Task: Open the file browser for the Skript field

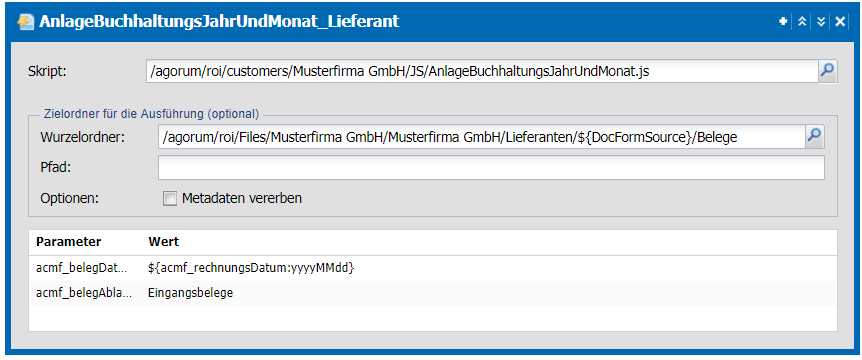Action: point(827,71)
